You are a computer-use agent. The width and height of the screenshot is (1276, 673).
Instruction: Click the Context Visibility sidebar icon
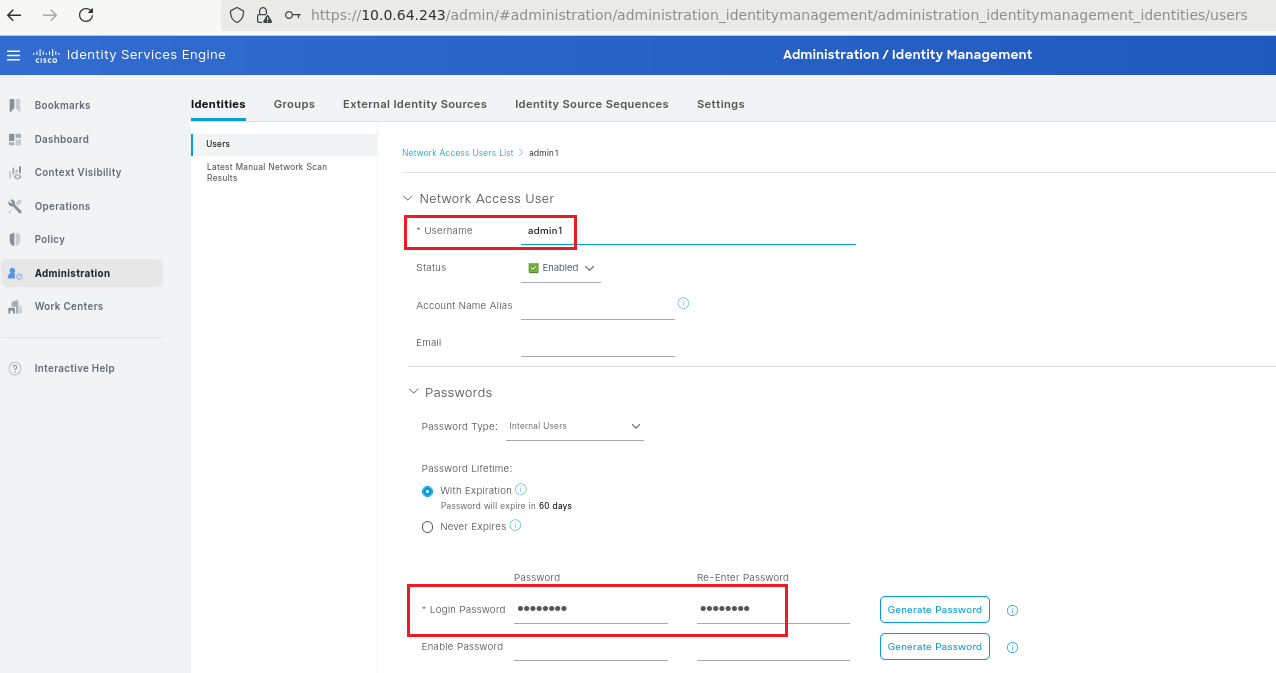15,172
